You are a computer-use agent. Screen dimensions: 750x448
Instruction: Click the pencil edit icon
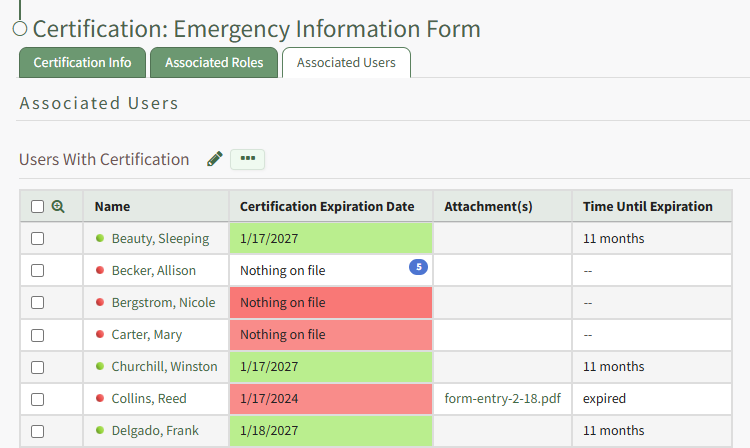click(x=214, y=159)
